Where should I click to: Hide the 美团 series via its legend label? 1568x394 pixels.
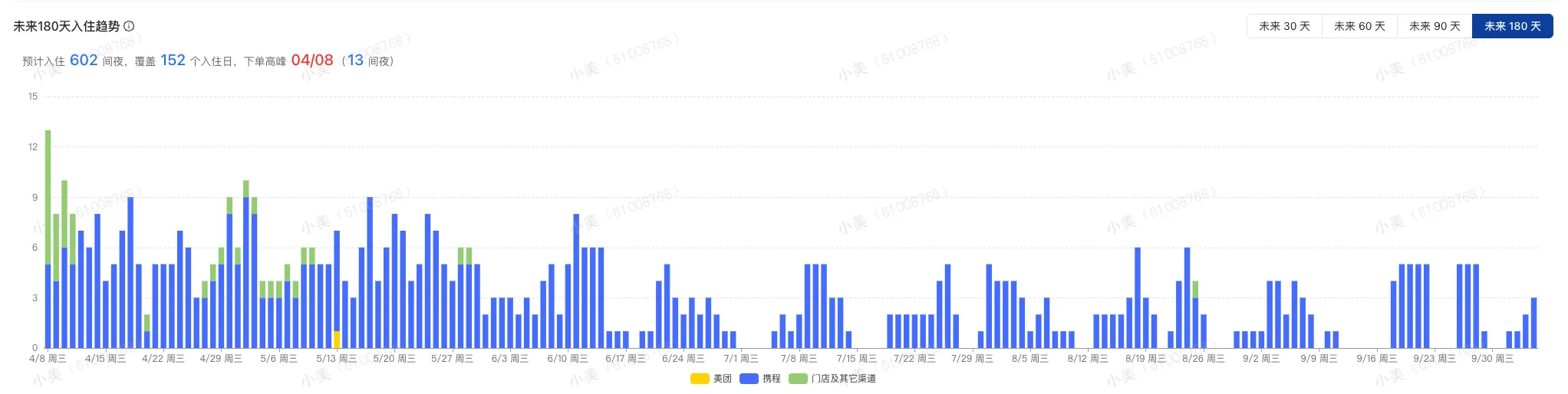[x=722, y=379]
